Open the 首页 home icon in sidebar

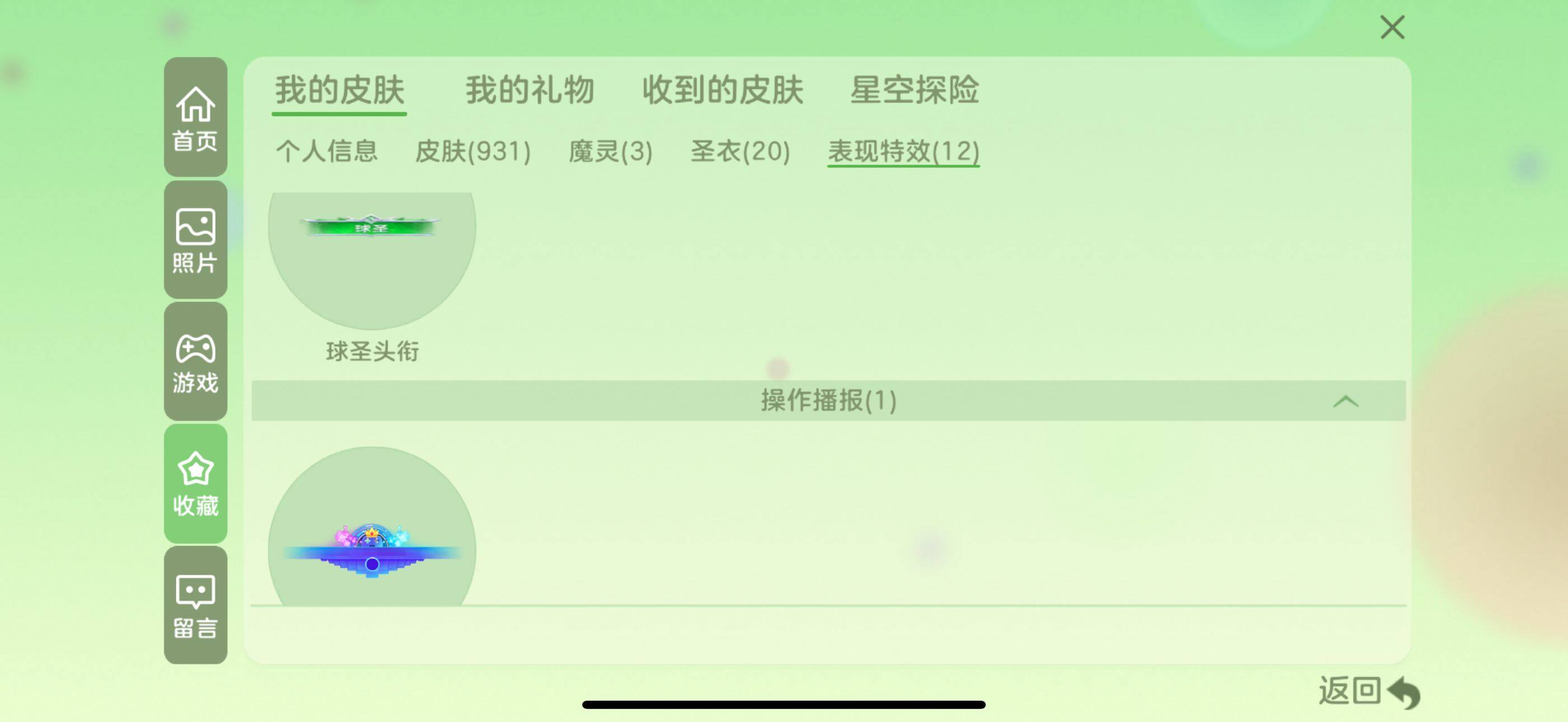pos(195,117)
